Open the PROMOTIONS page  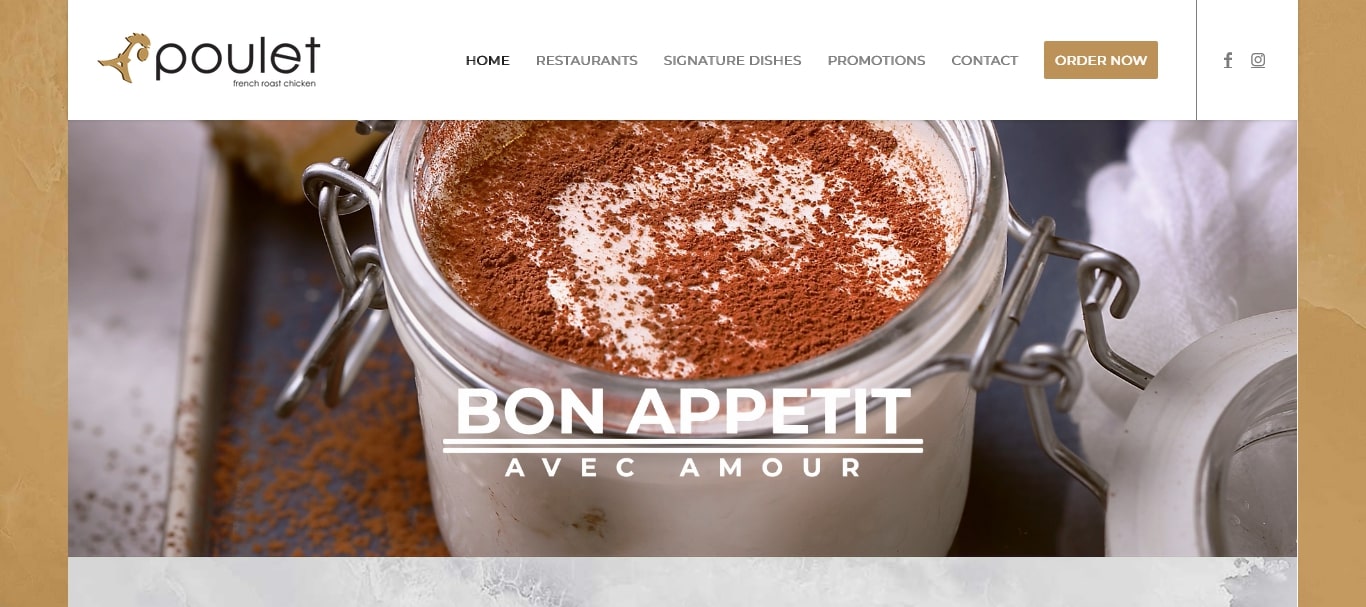(x=876, y=60)
